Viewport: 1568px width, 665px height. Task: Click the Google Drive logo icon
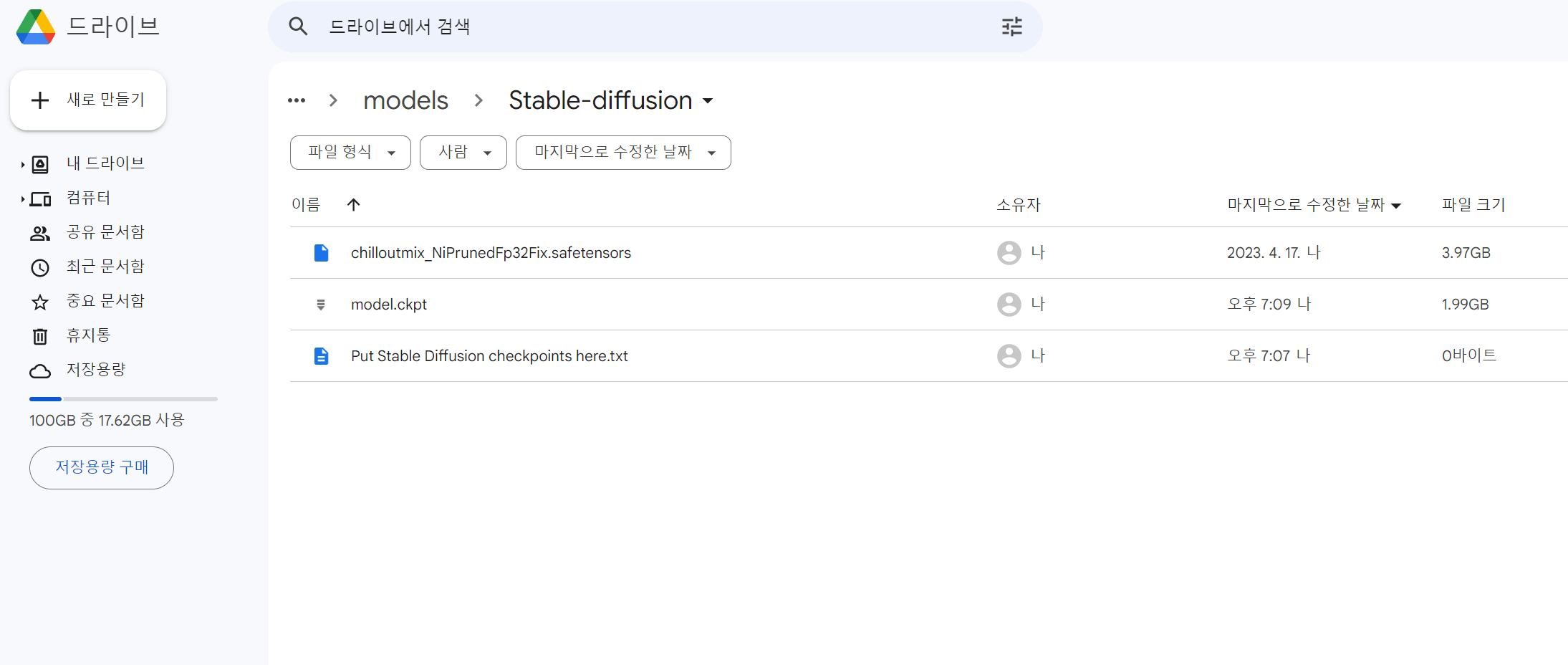point(36,27)
